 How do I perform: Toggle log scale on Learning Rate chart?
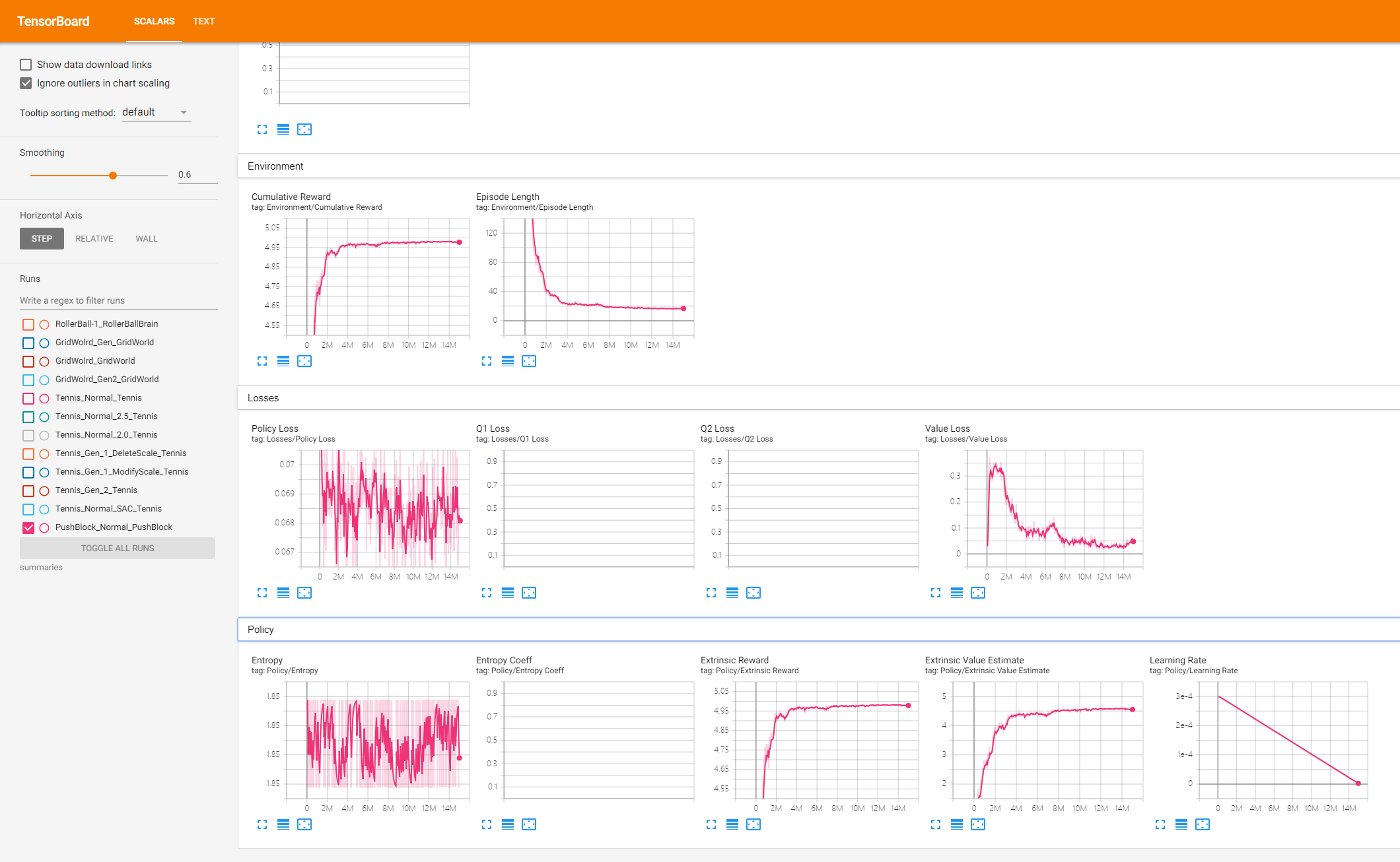click(x=1181, y=824)
